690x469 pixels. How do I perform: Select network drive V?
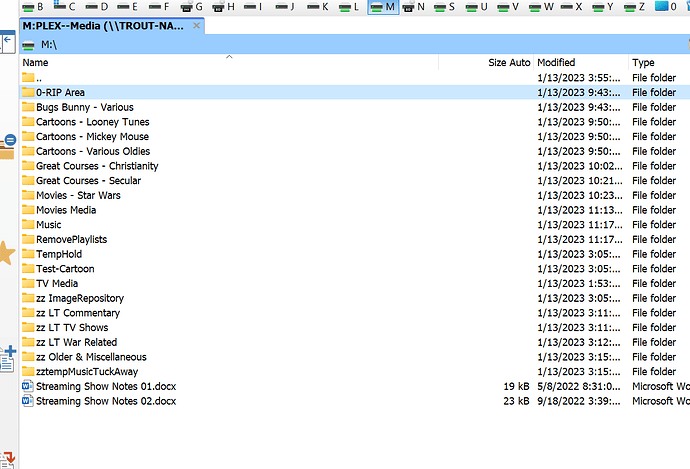508,7
